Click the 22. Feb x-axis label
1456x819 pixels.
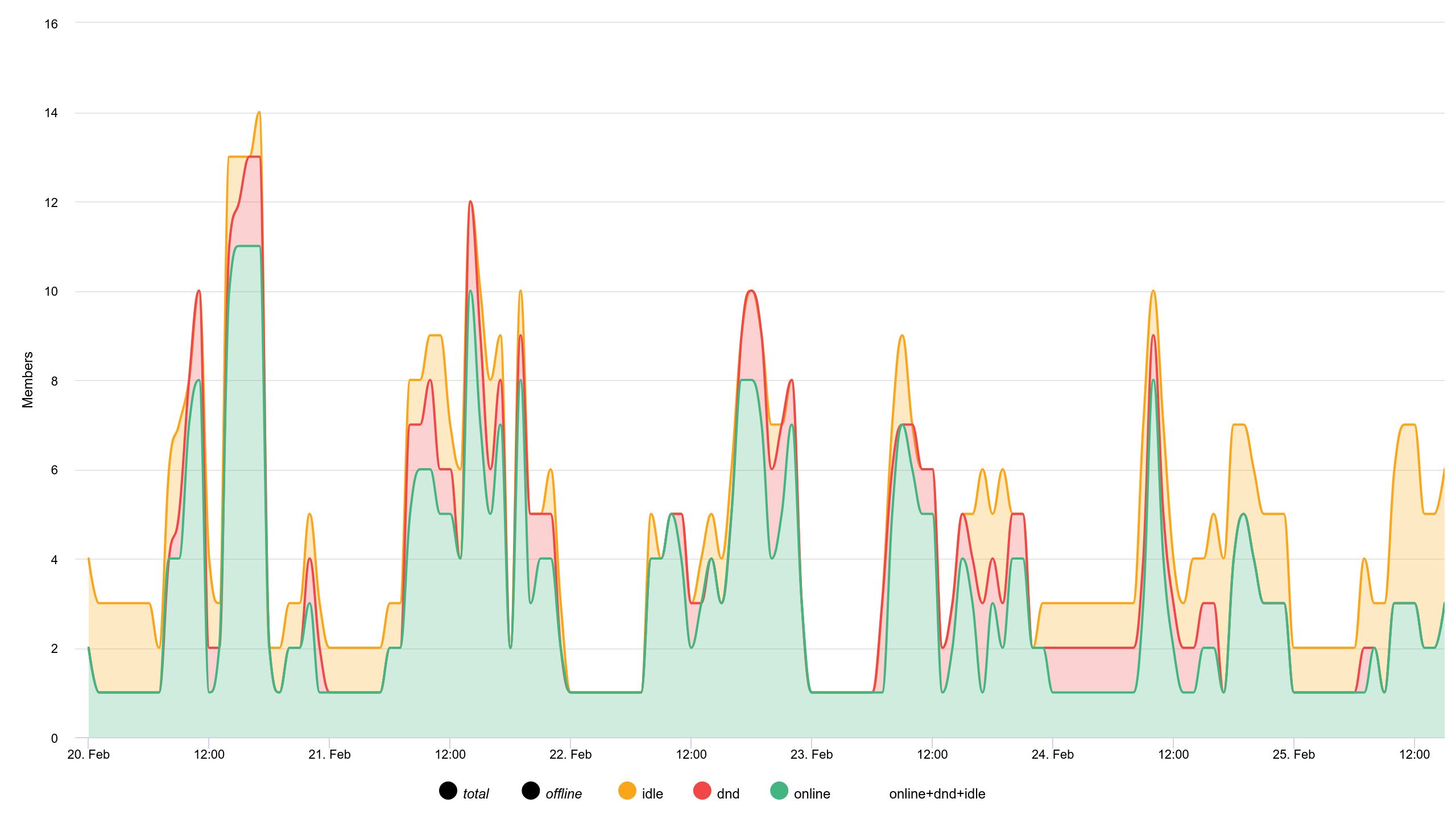tap(570, 755)
